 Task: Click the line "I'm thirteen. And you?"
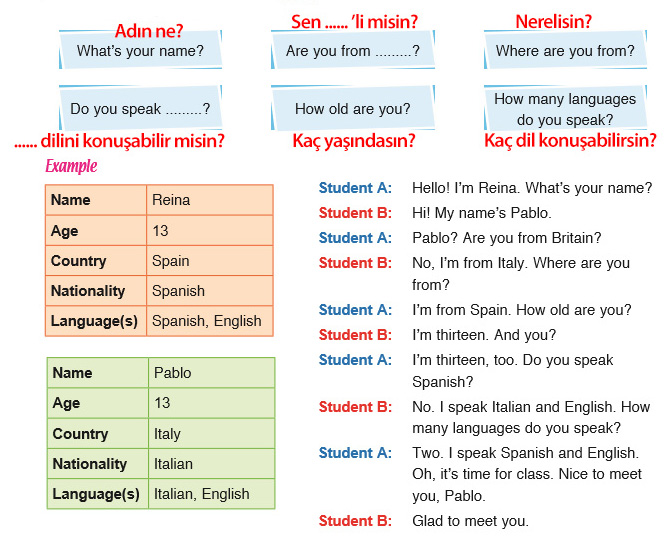[x=484, y=335]
